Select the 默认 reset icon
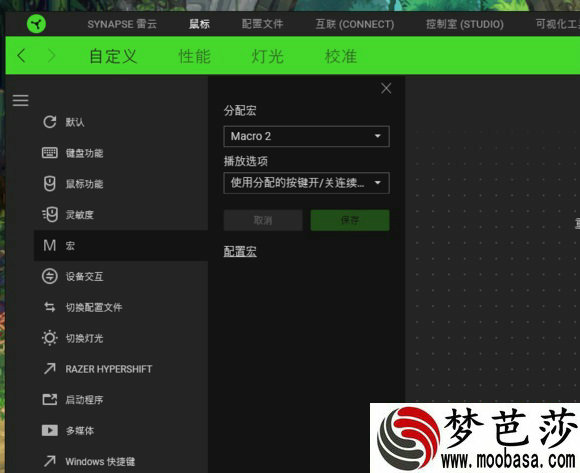 pyautogui.click(x=50, y=122)
